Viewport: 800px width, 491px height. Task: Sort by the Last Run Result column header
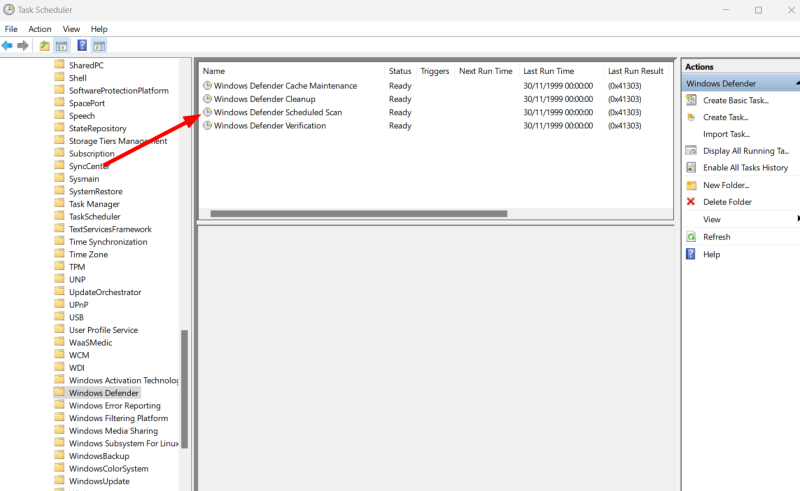pyautogui.click(x=636, y=71)
